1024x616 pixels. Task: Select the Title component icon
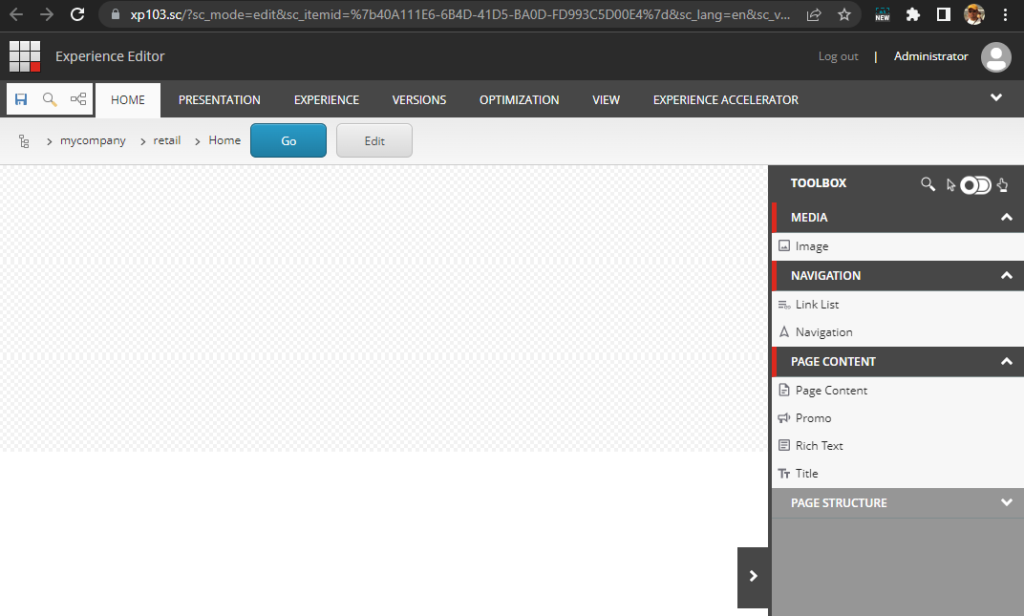(784, 474)
